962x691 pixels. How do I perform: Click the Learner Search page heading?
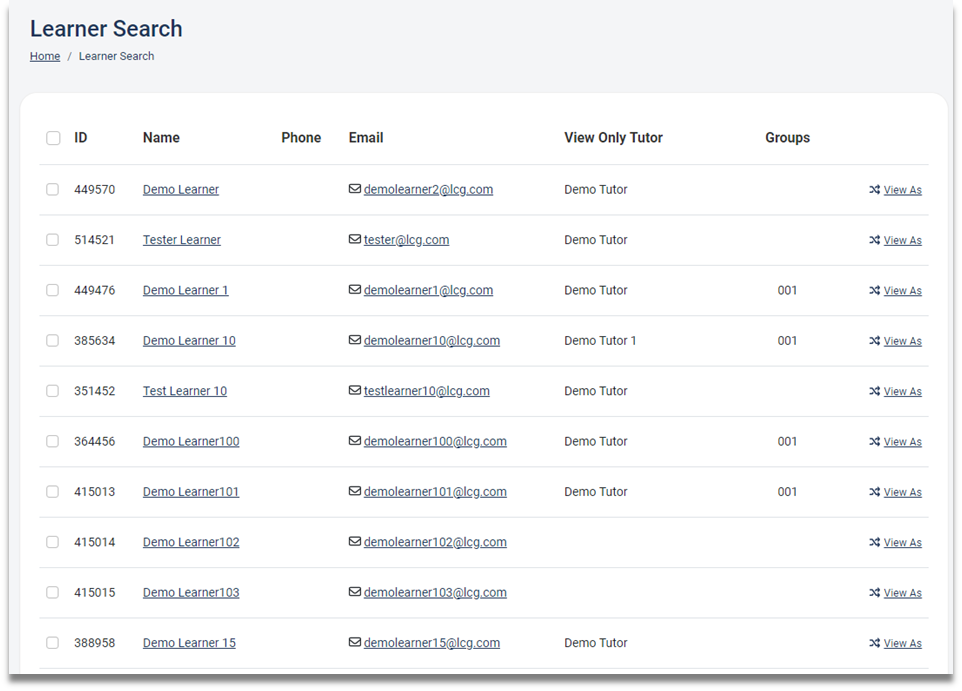point(106,29)
